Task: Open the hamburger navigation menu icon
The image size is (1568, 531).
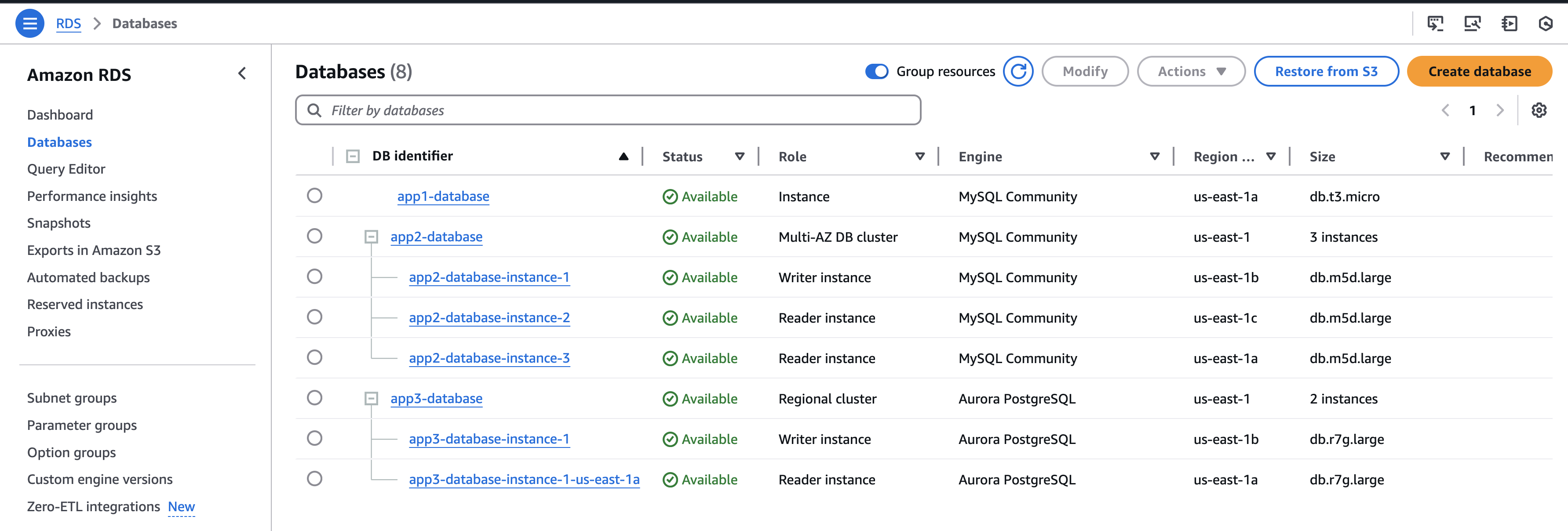Action: (29, 23)
